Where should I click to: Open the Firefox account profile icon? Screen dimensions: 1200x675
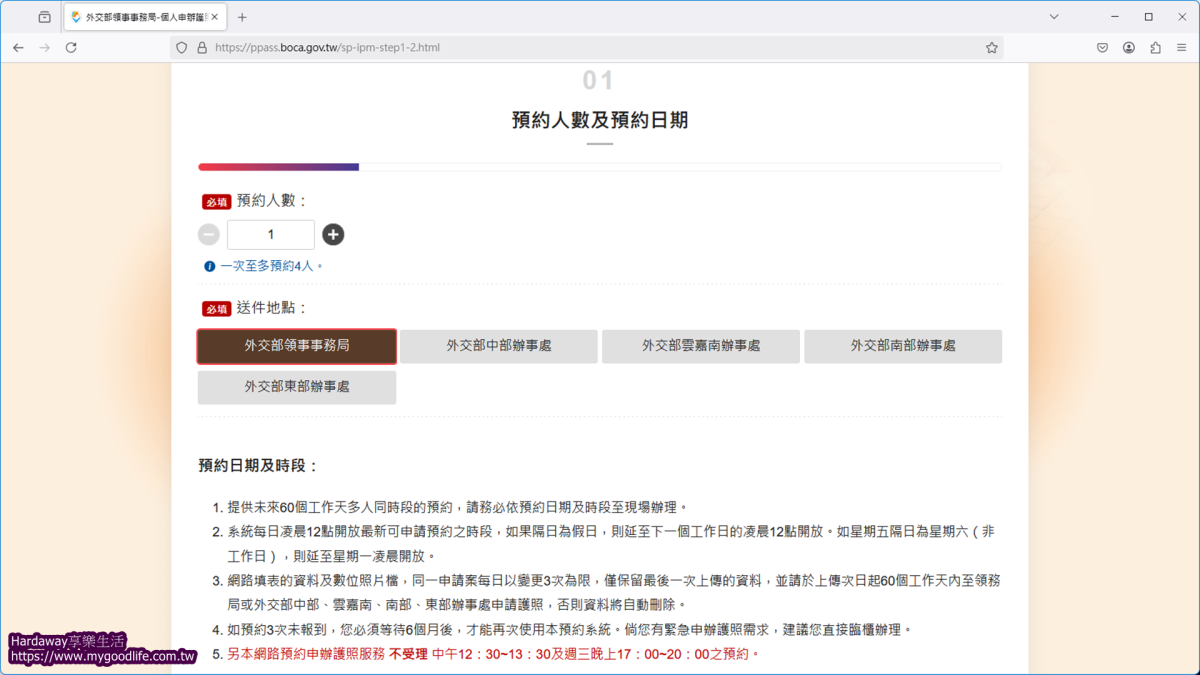coord(1131,47)
